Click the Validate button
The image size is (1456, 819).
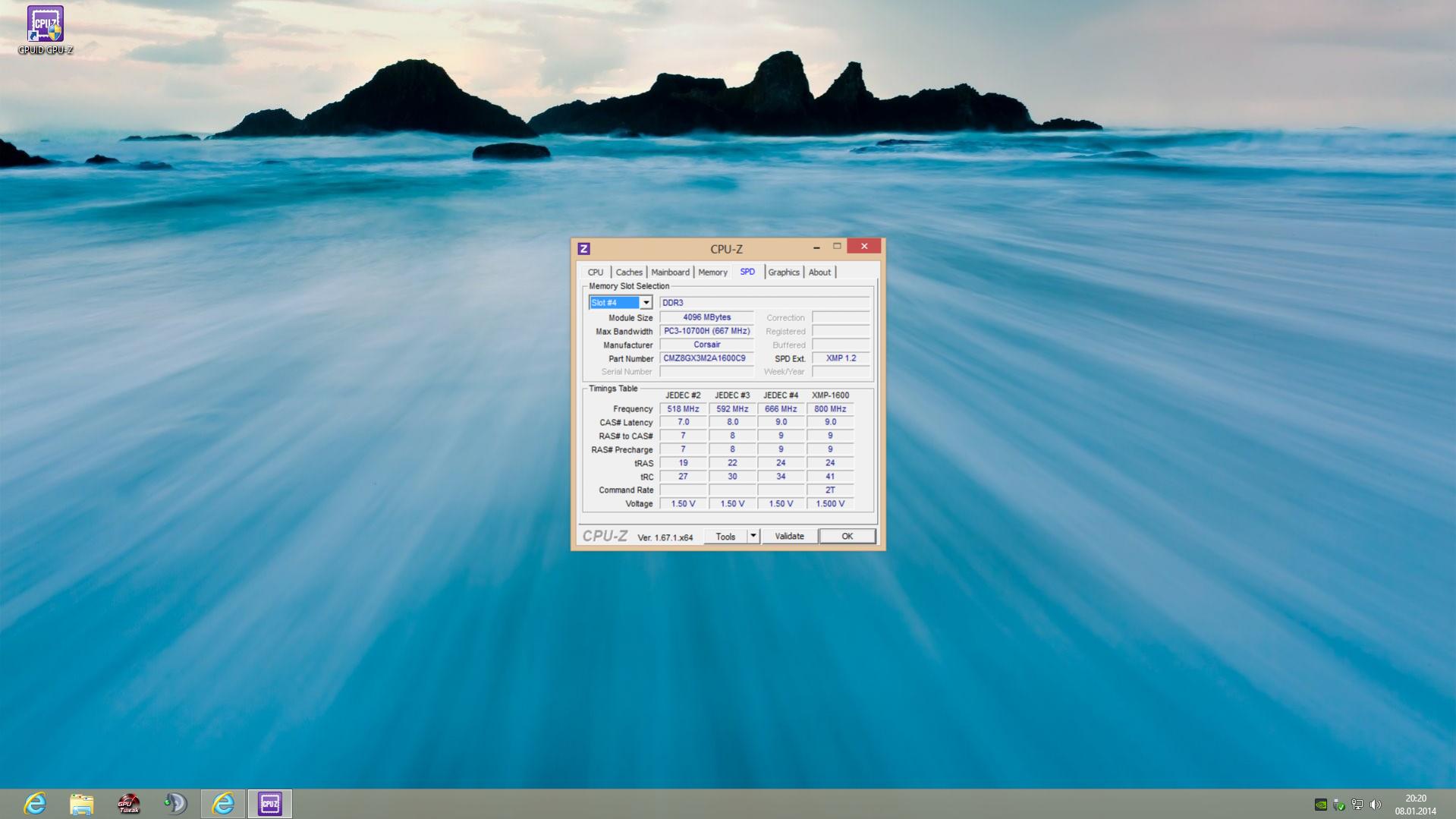789,536
